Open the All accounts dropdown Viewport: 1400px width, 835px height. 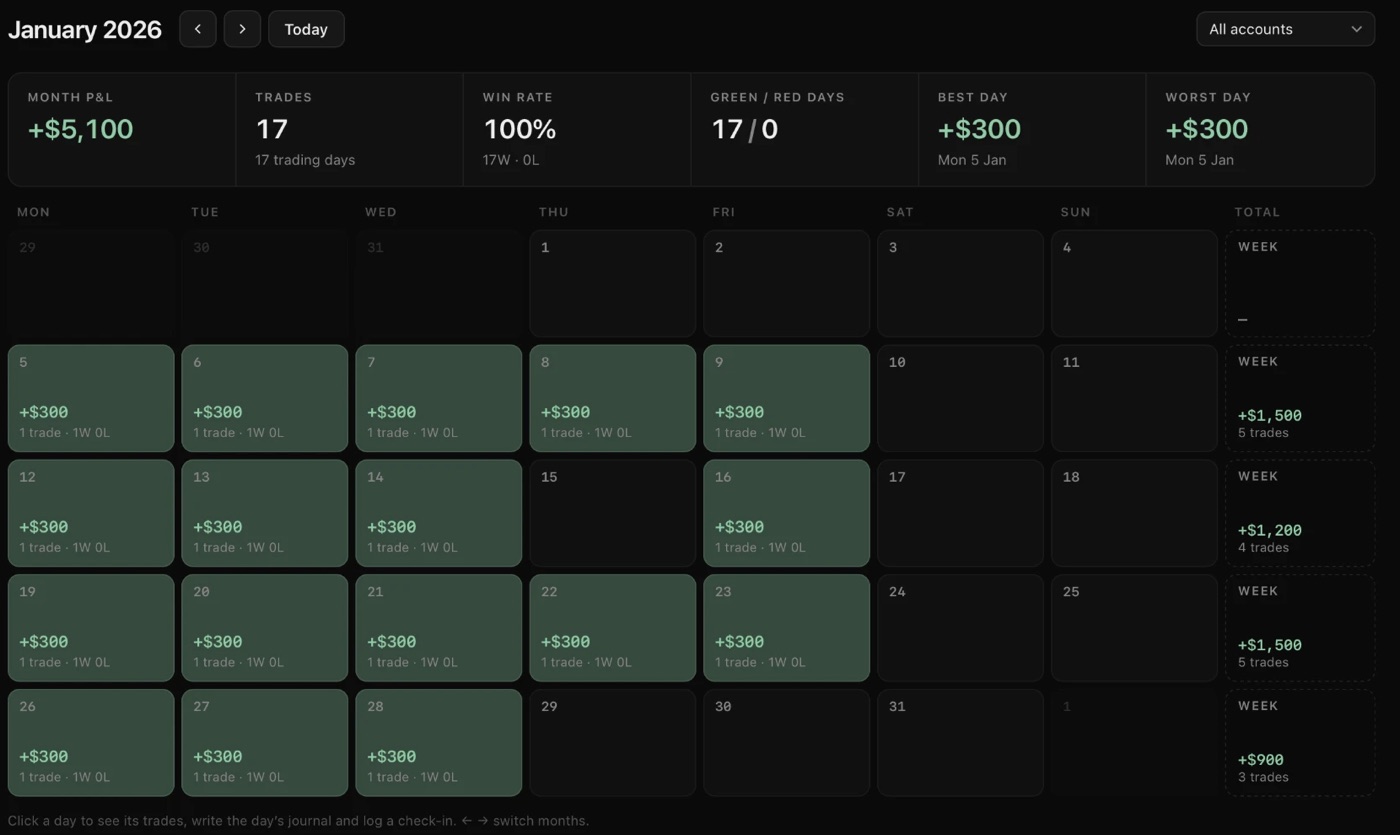click(x=1285, y=29)
